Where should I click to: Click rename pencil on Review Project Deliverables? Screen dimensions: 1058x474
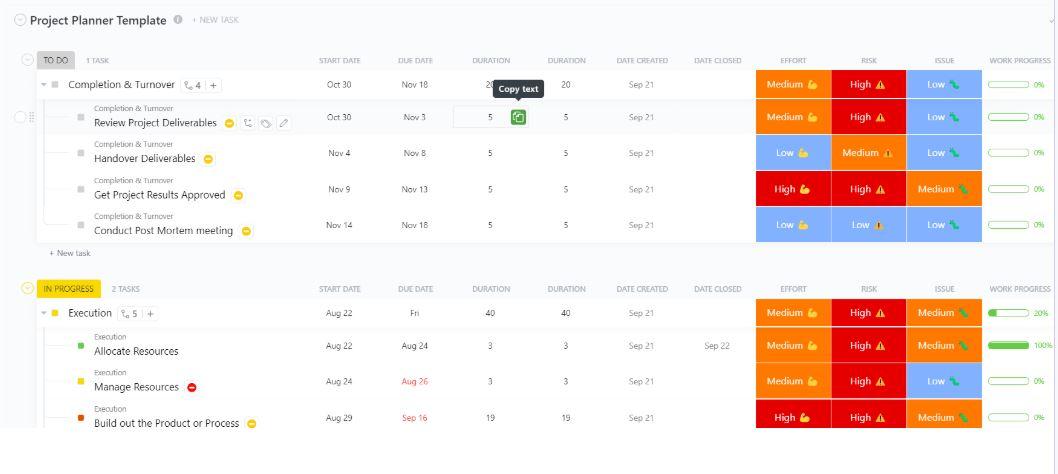284,123
